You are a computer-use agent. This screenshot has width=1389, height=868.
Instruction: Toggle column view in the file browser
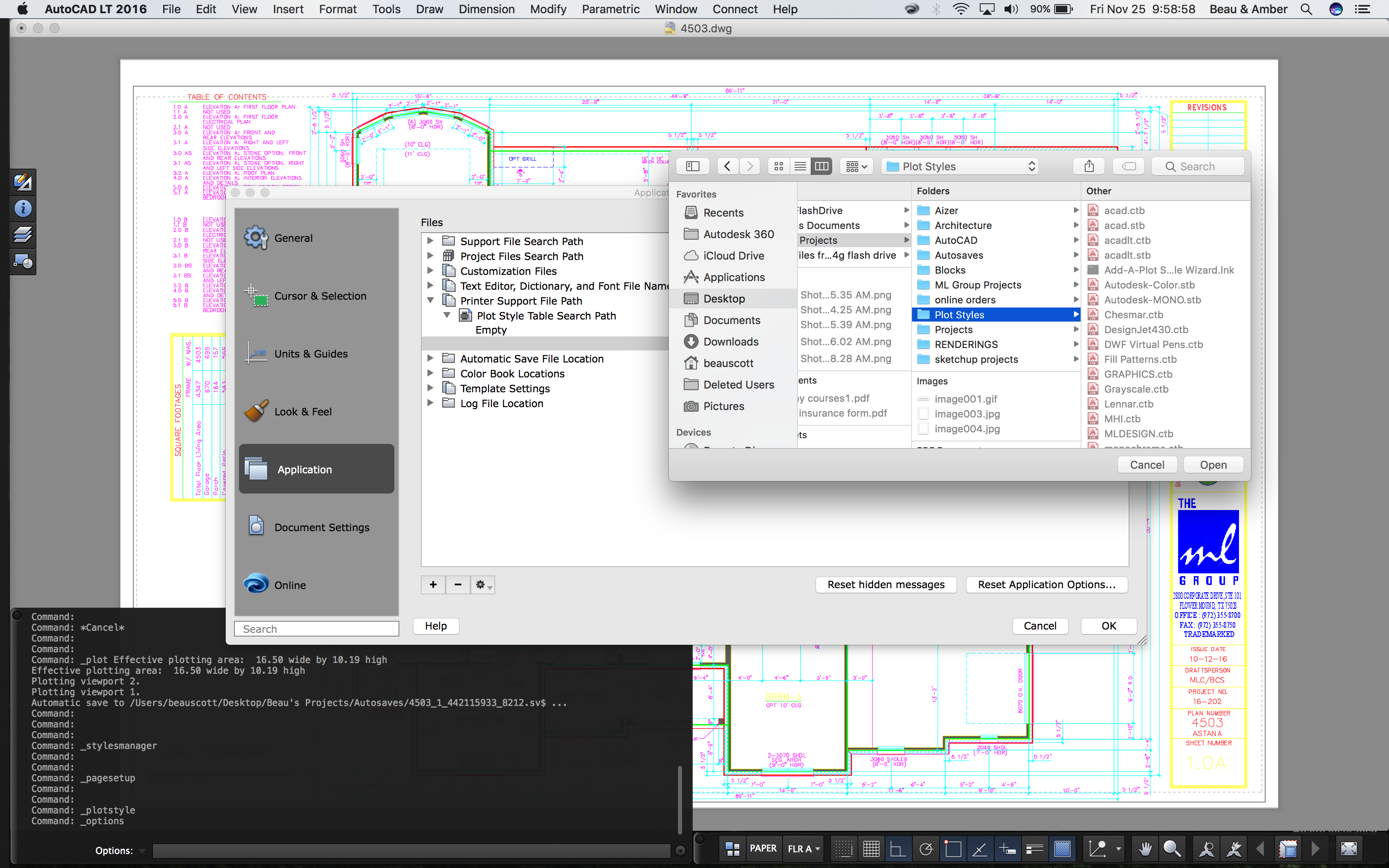tap(821, 166)
